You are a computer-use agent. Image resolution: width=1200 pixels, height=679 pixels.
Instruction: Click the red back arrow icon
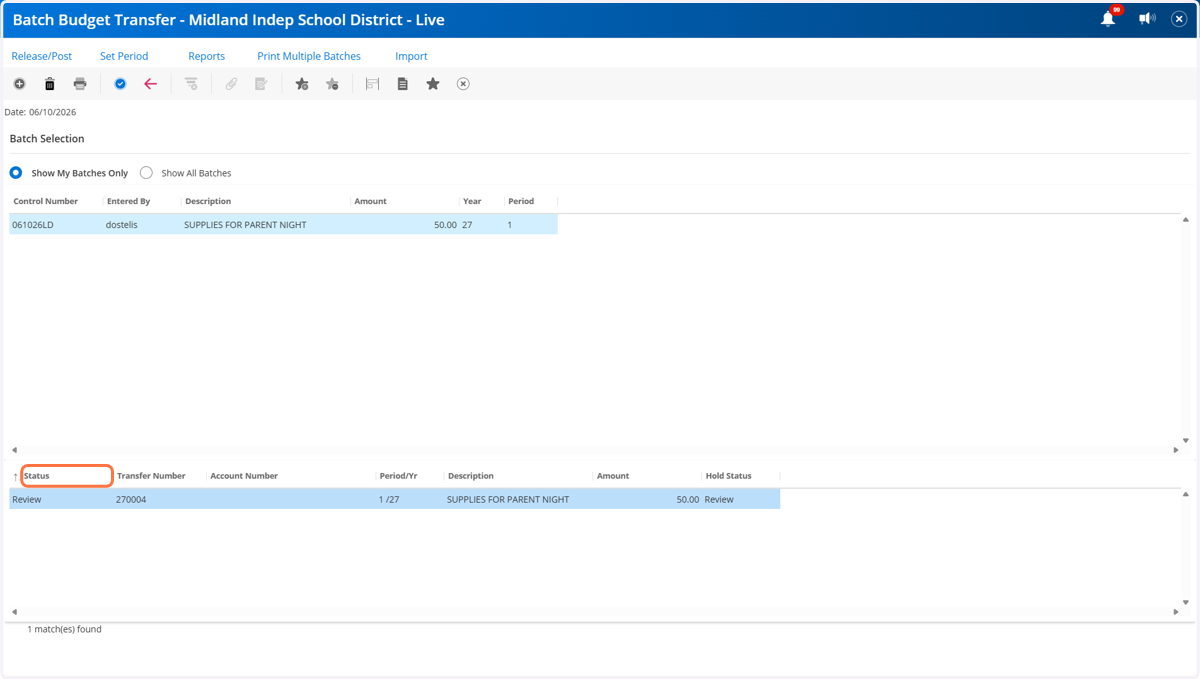[x=150, y=84]
